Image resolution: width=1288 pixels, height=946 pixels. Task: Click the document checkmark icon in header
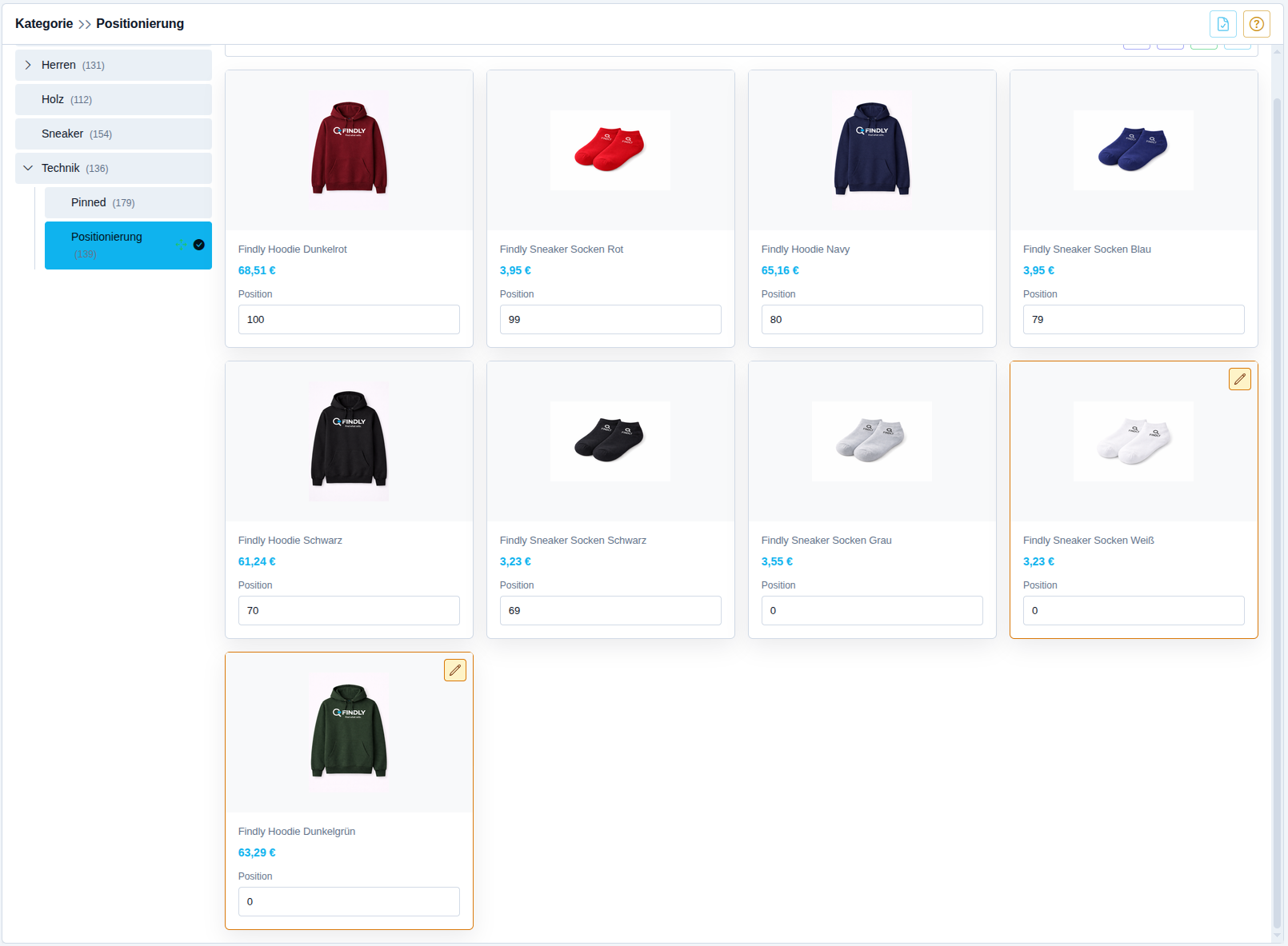[x=1223, y=24]
